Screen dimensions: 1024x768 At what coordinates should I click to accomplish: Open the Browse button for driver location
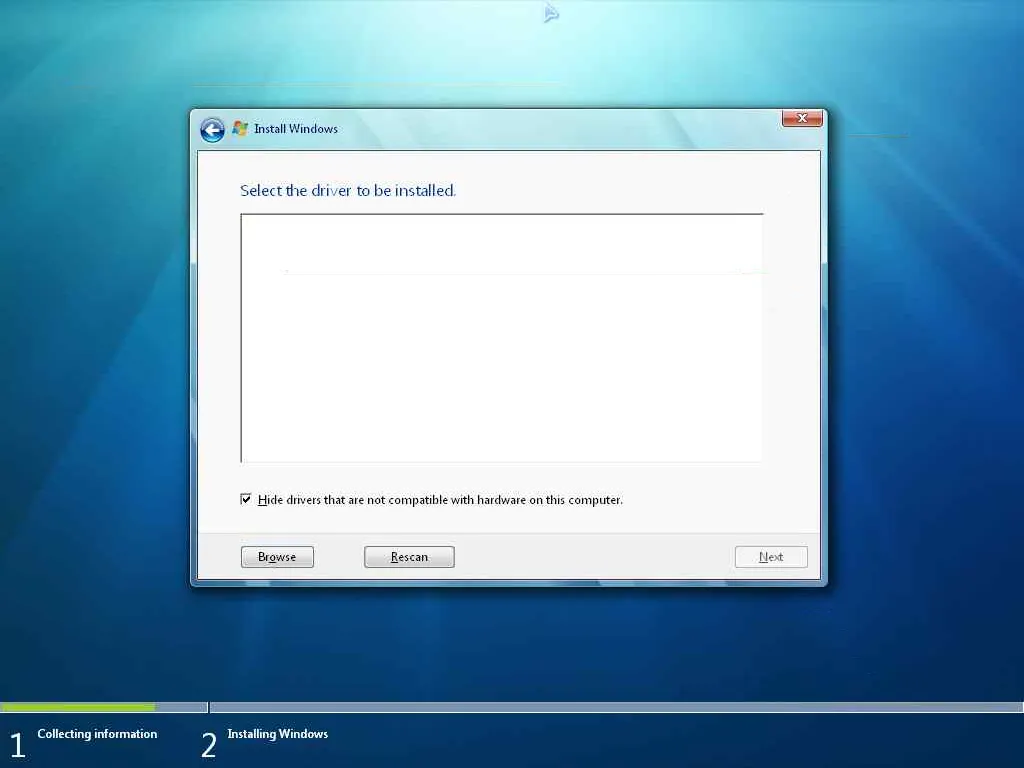click(277, 557)
